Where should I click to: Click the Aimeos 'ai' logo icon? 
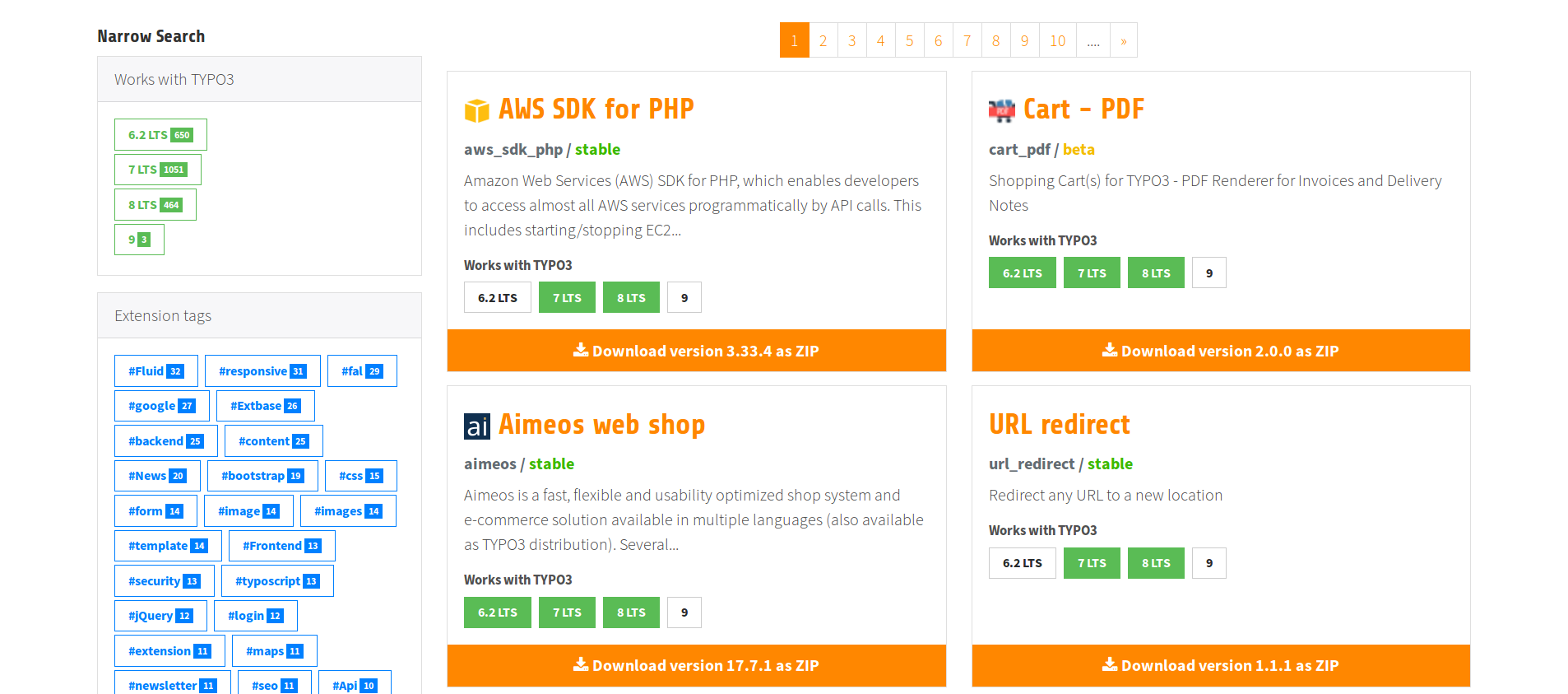pyautogui.click(x=476, y=426)
